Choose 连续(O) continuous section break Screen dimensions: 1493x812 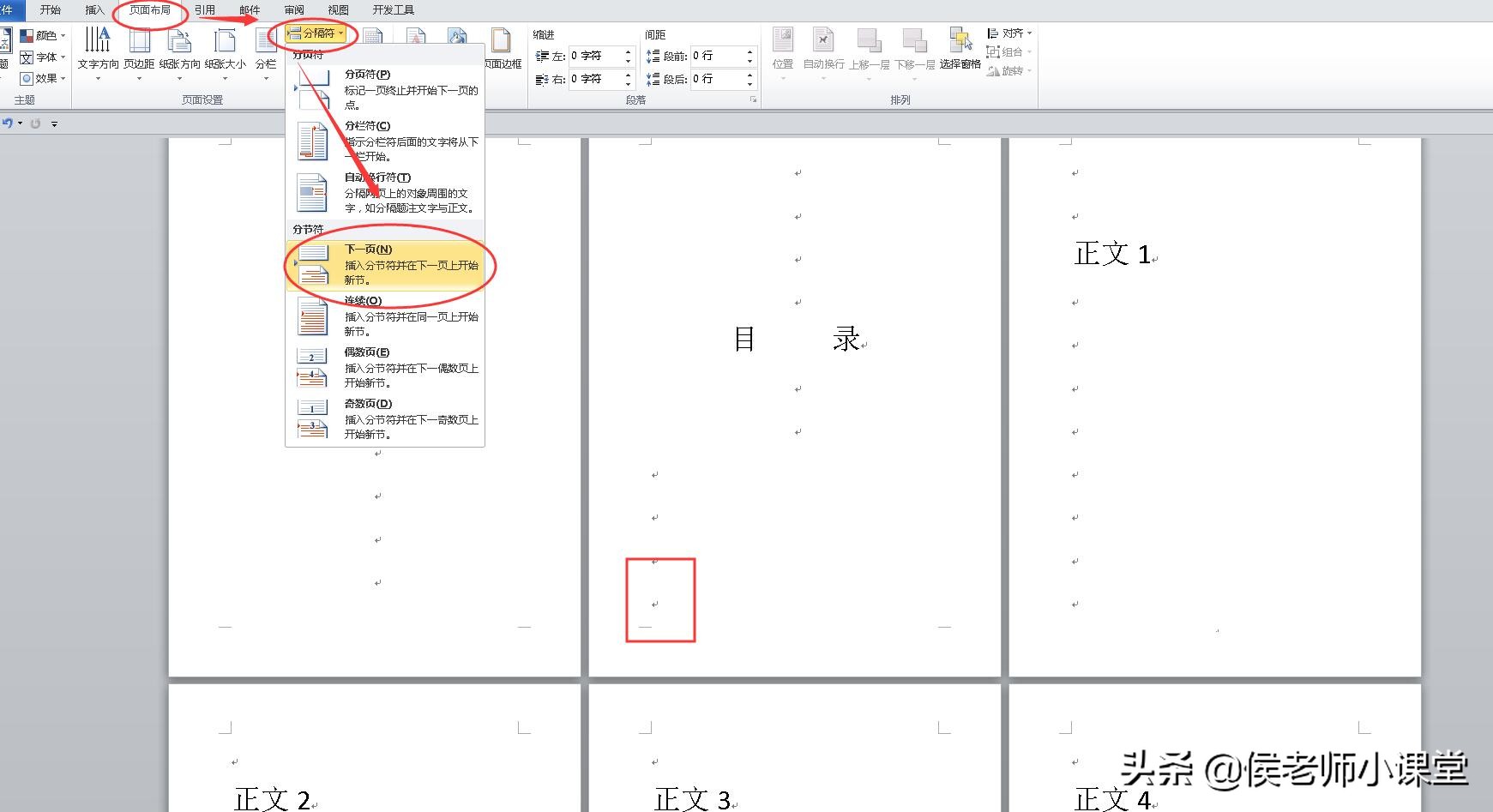pyautogui.click(x=385, y=316)
